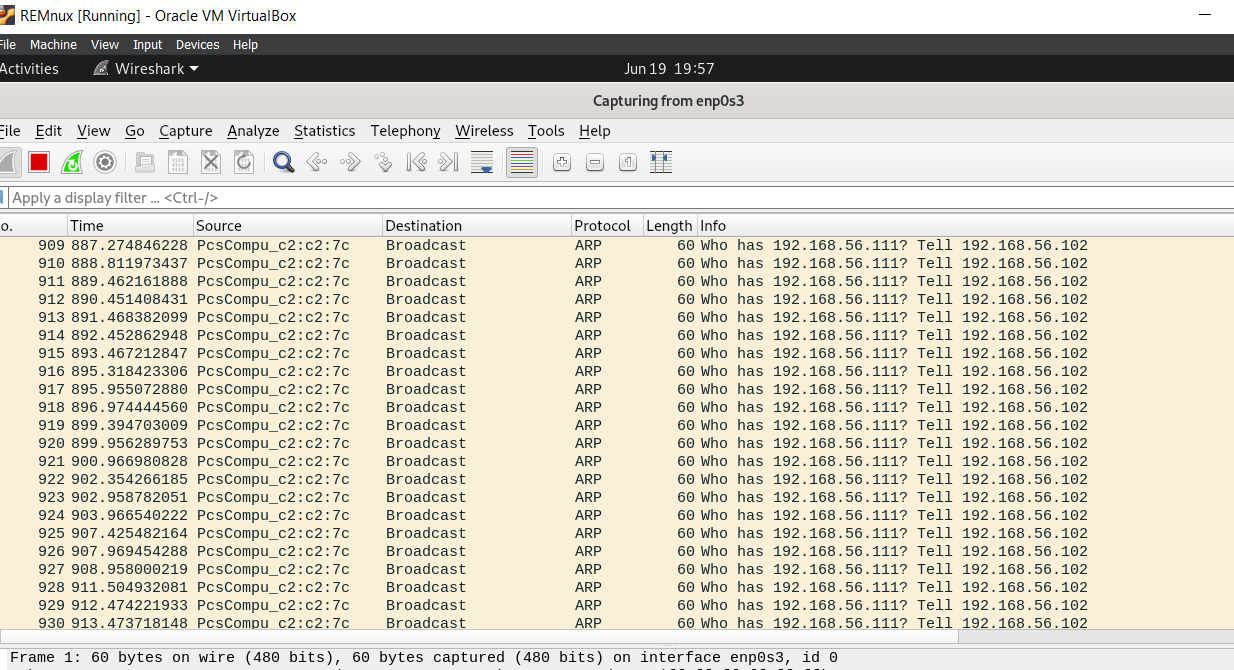Open the Go menu
The height and width of the screenshot is (670, 1234).
(x=135, y=131)
